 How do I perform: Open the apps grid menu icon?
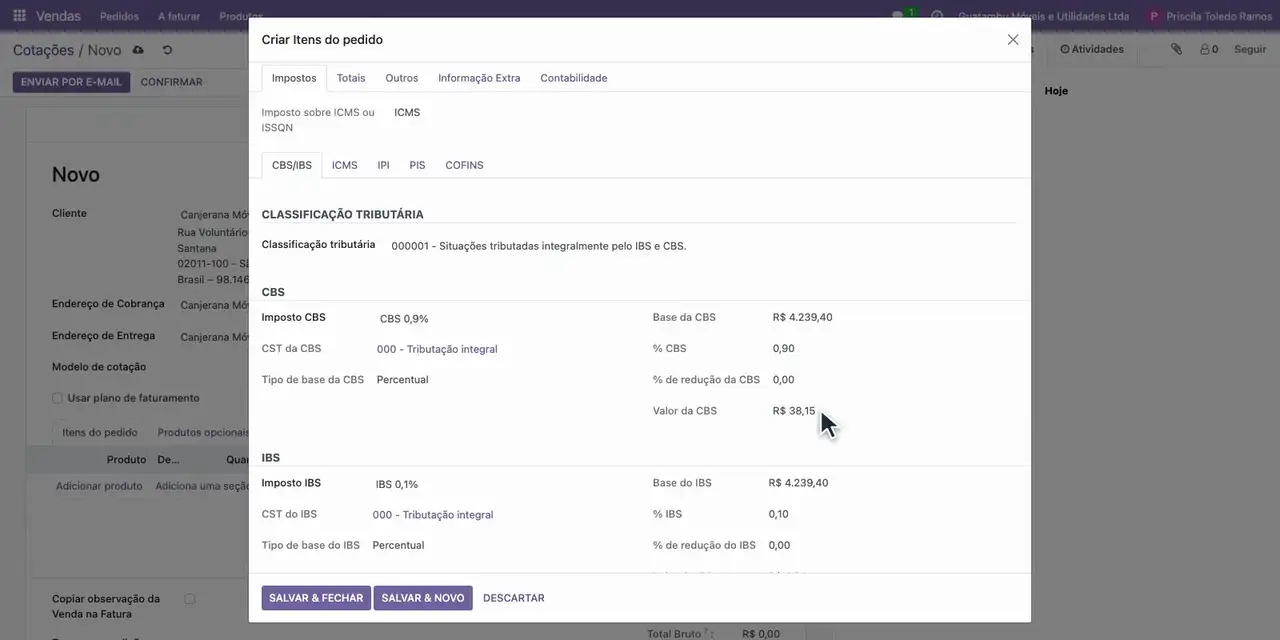pyautogui.click(x=19, y=16)
